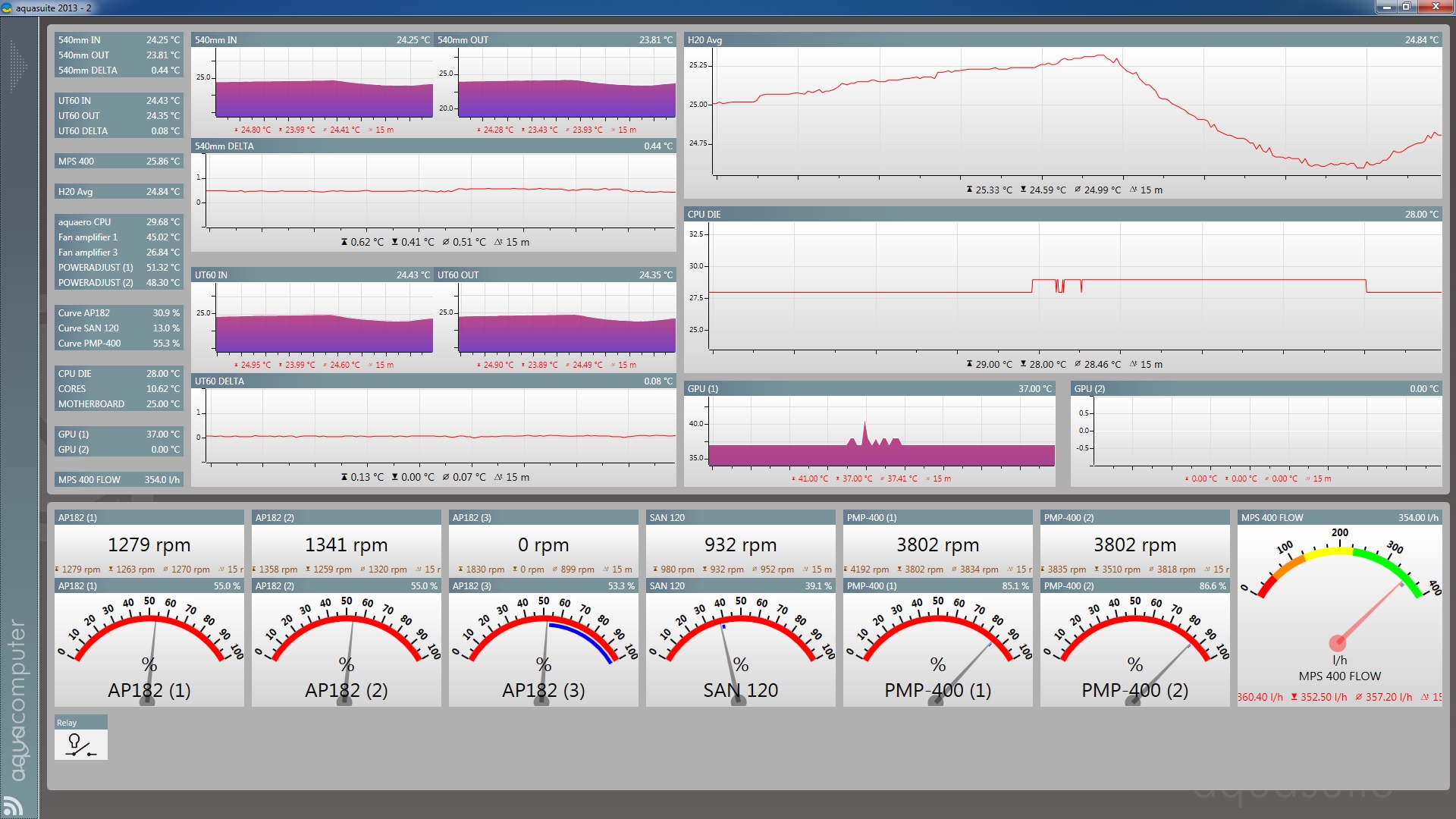Viewport: 1456px width, 819px height.
Task: Click the aquacomputer RSS feed icon
Action: click(13, 805)
